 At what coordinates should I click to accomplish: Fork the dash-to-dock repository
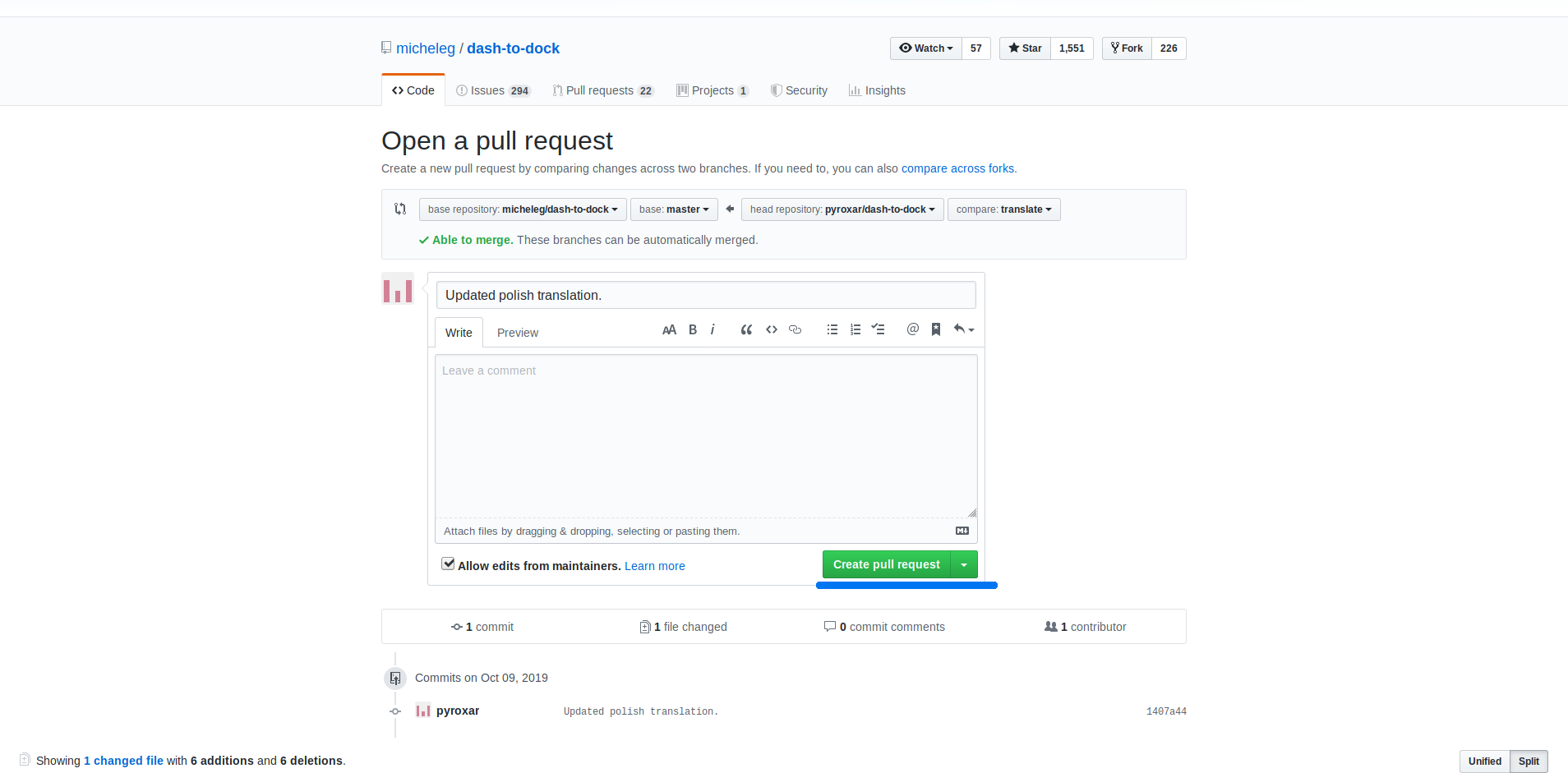coord(1127,48)
